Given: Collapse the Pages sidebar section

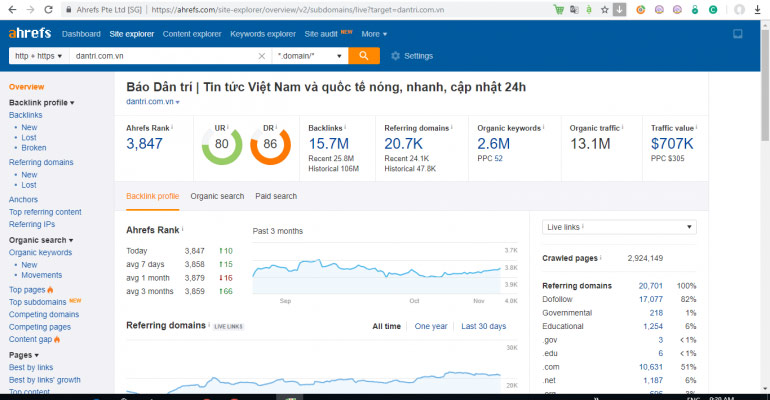Looking at the screenshot, I should [x=24, y=355].
